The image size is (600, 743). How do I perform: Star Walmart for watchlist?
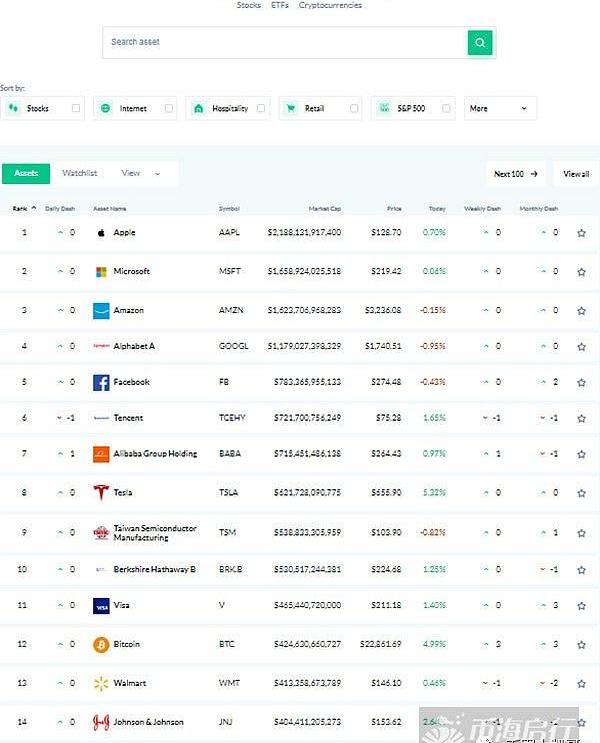581,684
